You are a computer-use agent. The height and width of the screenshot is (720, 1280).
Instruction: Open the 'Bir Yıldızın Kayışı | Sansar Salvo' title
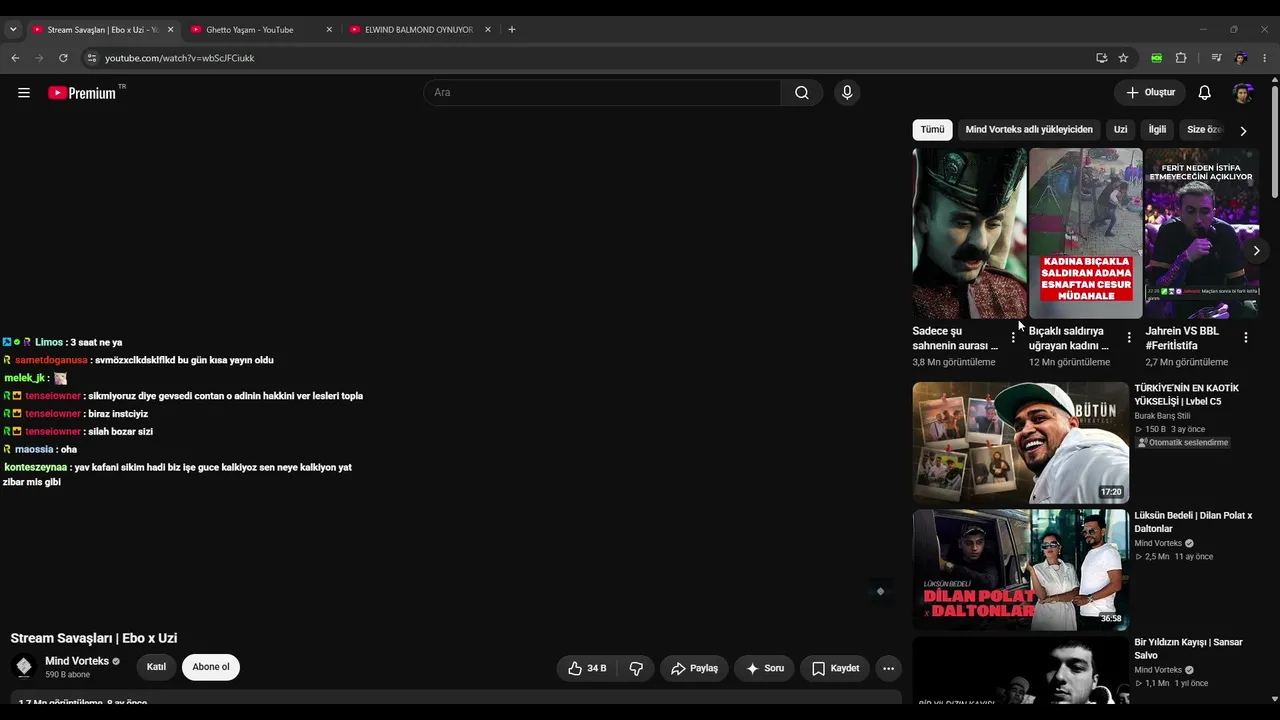[x=1188, y=649]
